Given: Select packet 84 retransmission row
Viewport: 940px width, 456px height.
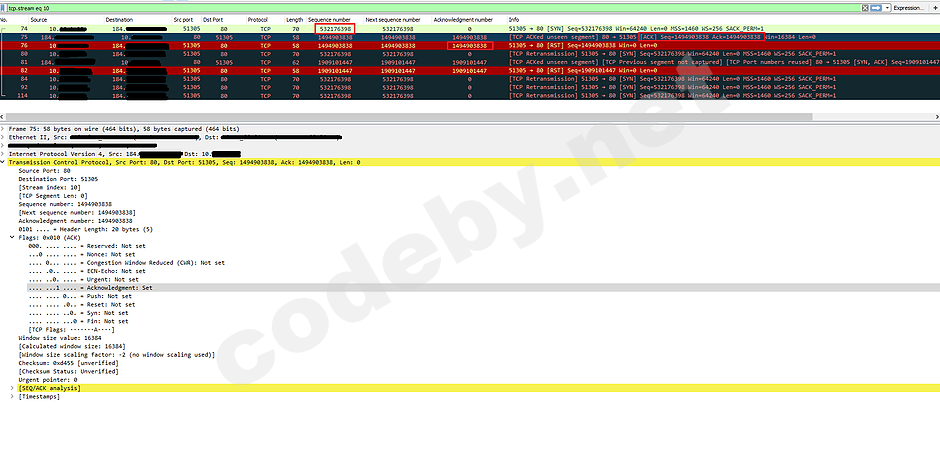Looking at the screenshot, I should tap(470, 79).
